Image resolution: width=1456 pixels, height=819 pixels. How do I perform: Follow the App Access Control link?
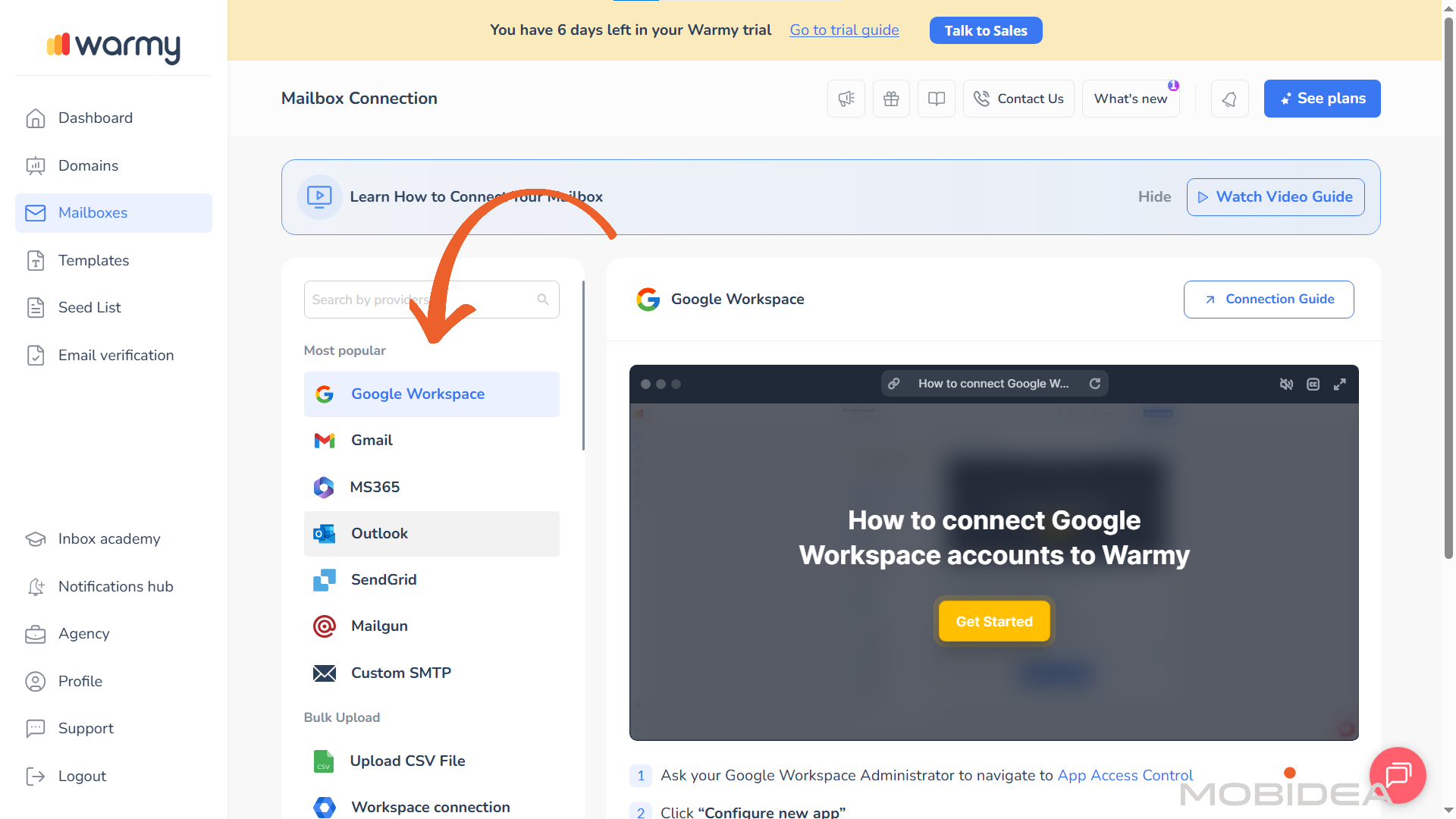pyautogui.click(x=1125, y=775)
